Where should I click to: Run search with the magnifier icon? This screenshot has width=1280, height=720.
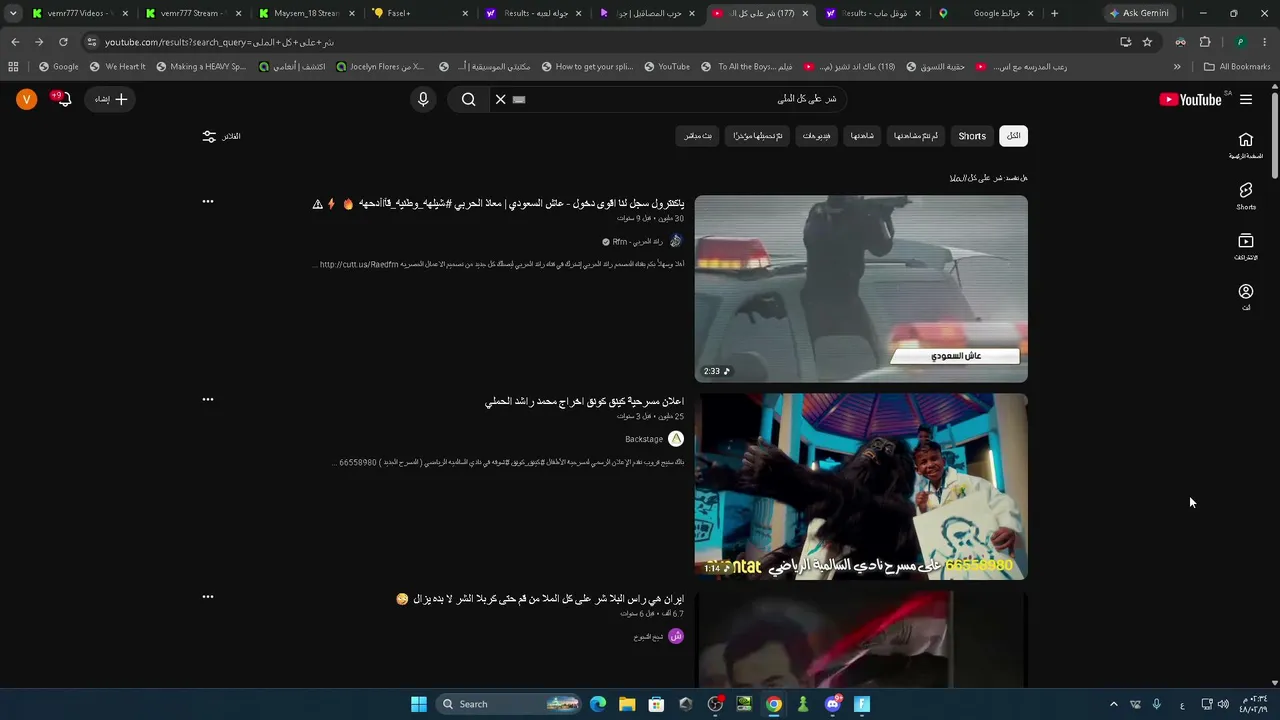click(468, 99)
